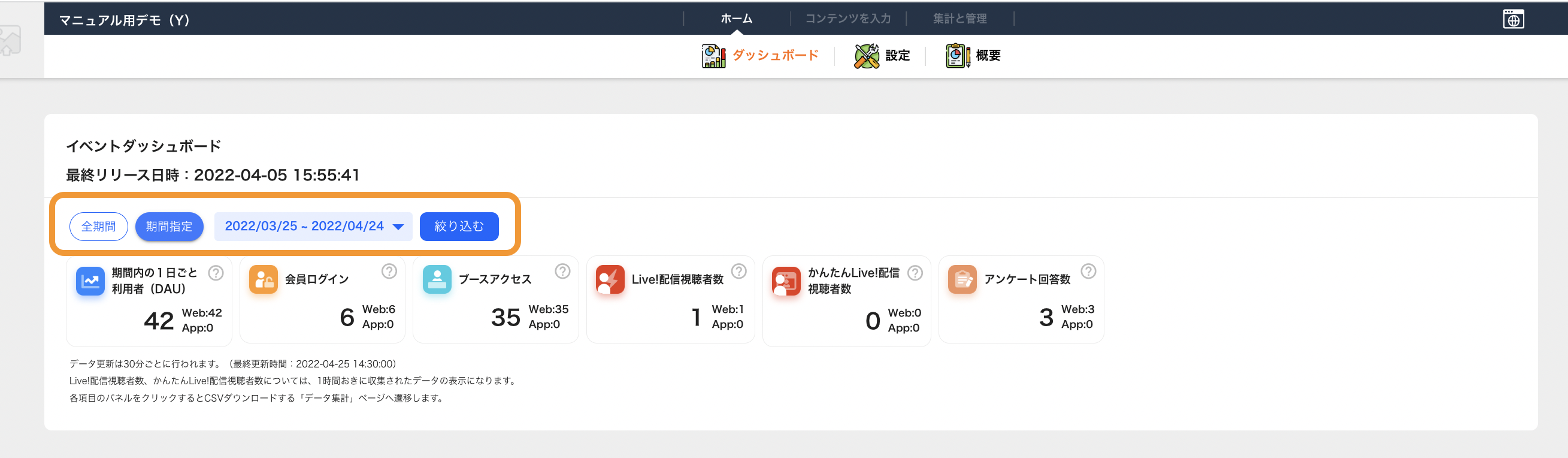Open help for かんたんLive!配信視聴者数 panel

(915, 273)
